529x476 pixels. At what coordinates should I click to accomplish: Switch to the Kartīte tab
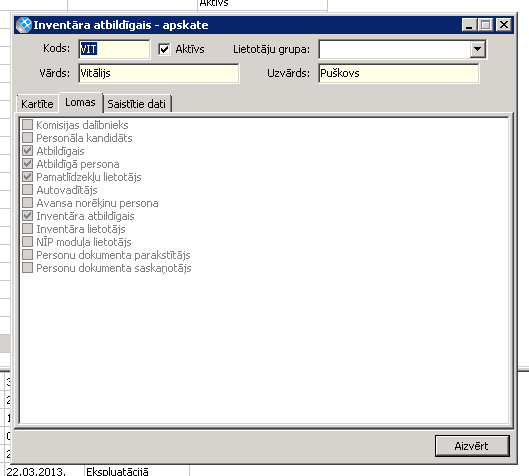(x=37, y=104)
